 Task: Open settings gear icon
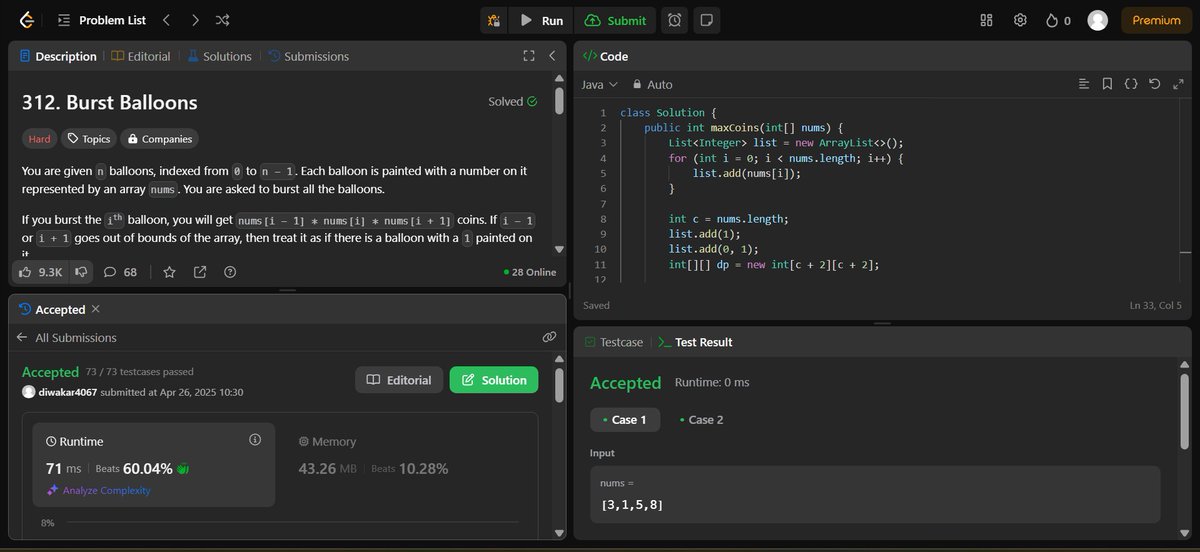pyautogui.click(x=1020, y=20)
